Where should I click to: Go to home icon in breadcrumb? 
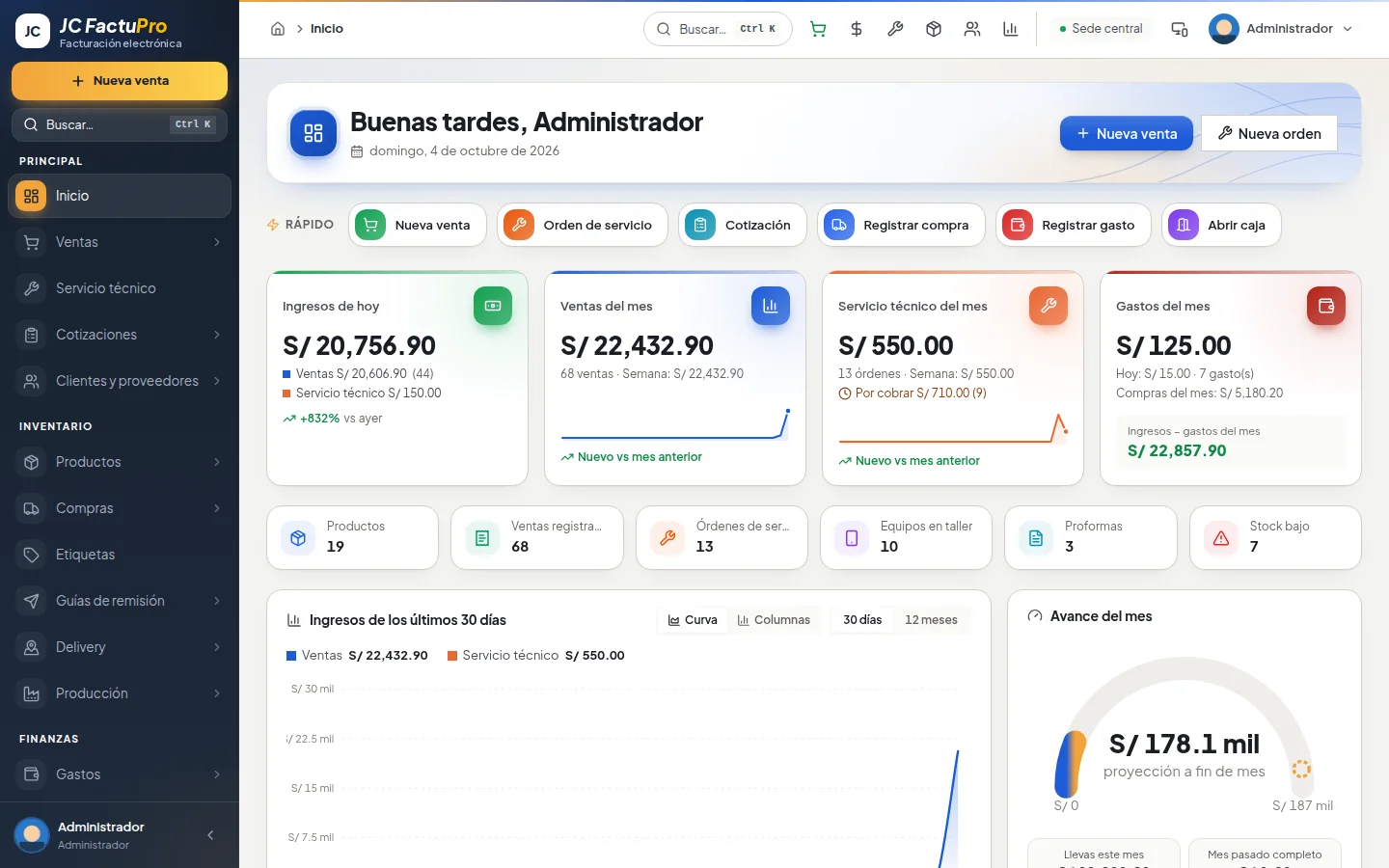click(278, 29)
